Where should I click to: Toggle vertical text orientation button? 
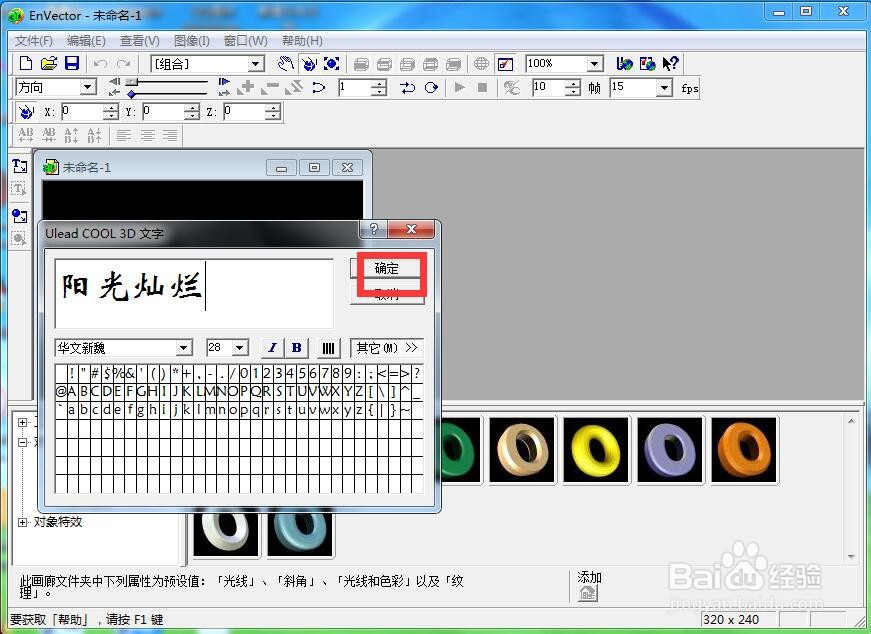click(x=328, y=348)
